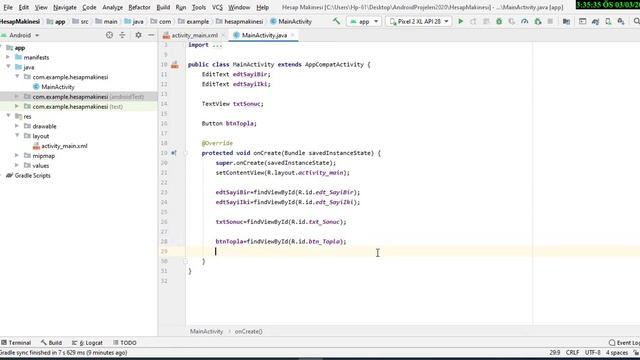Expand com.example.hesapmakinesi (androidTest) package
The image size is (640, 360).
[17, 97]
